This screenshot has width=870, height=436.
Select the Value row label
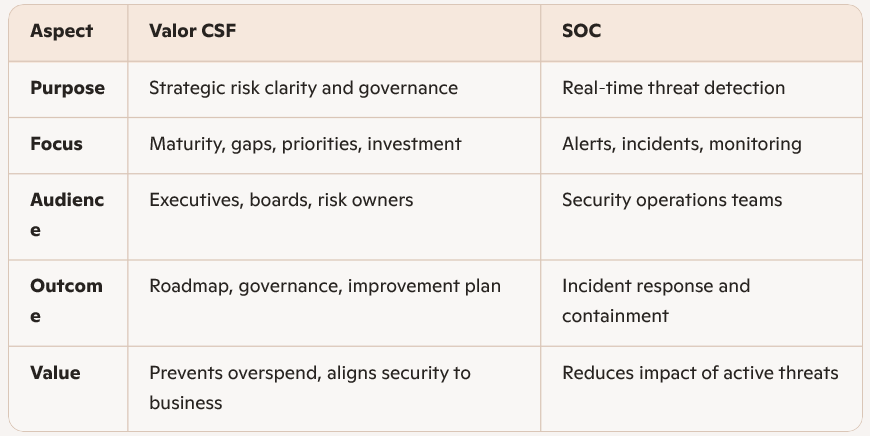click(x=55, y=373)
